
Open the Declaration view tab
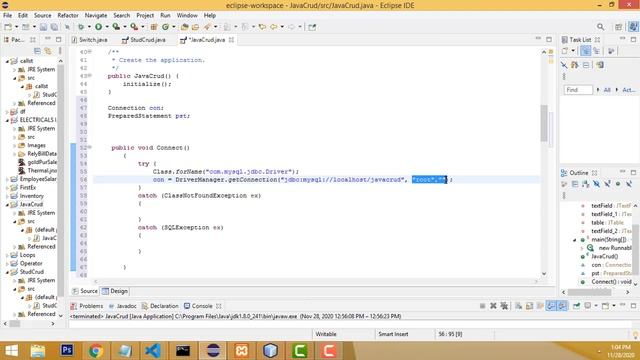pyautogui.click(x=160, y=306)
